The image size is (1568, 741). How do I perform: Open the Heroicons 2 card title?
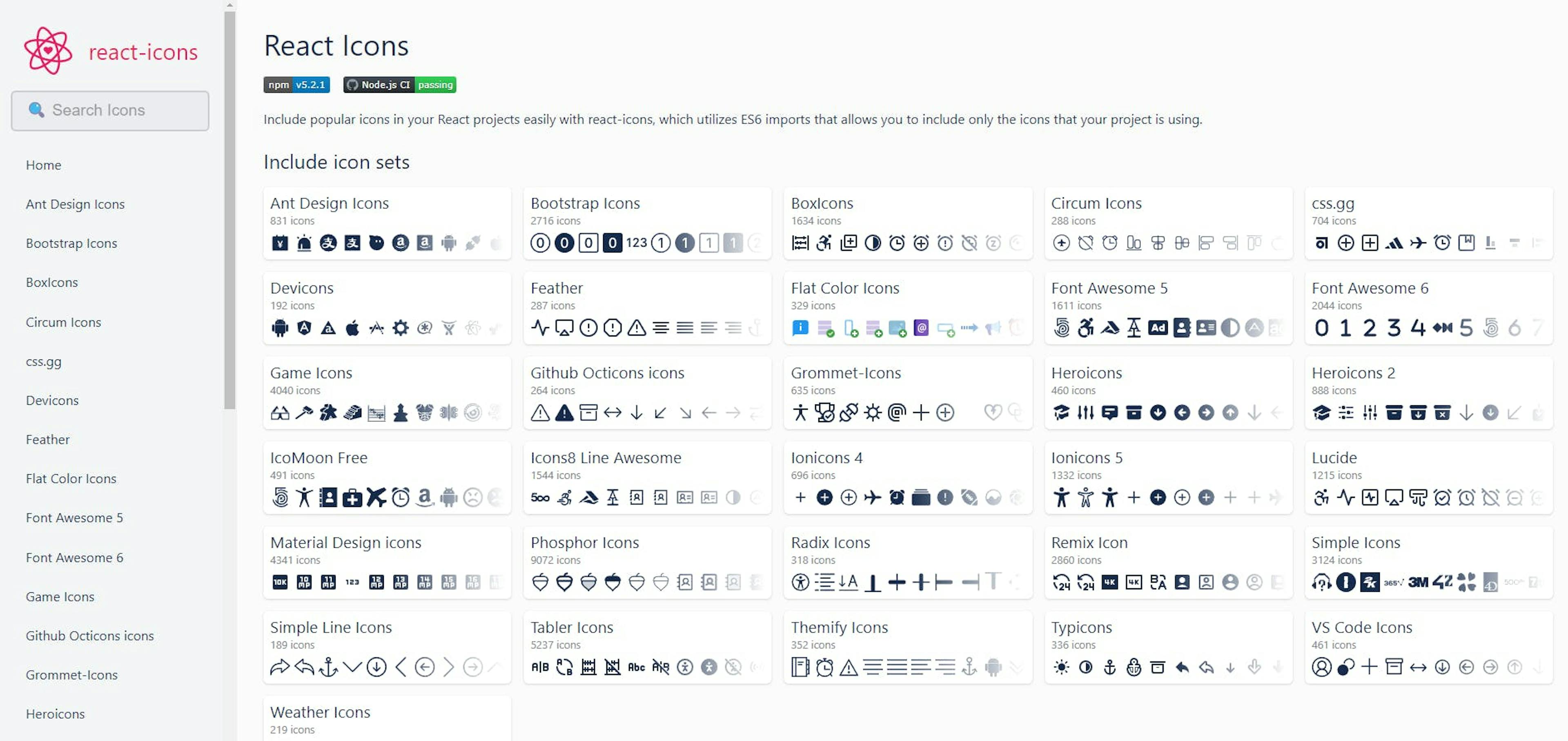tap(1353, 373)
